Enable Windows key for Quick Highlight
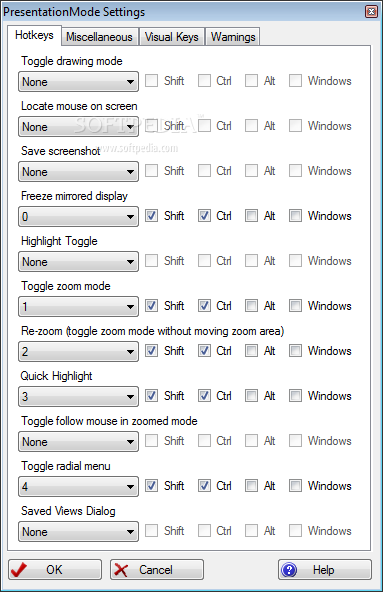 tap(295, 396)
